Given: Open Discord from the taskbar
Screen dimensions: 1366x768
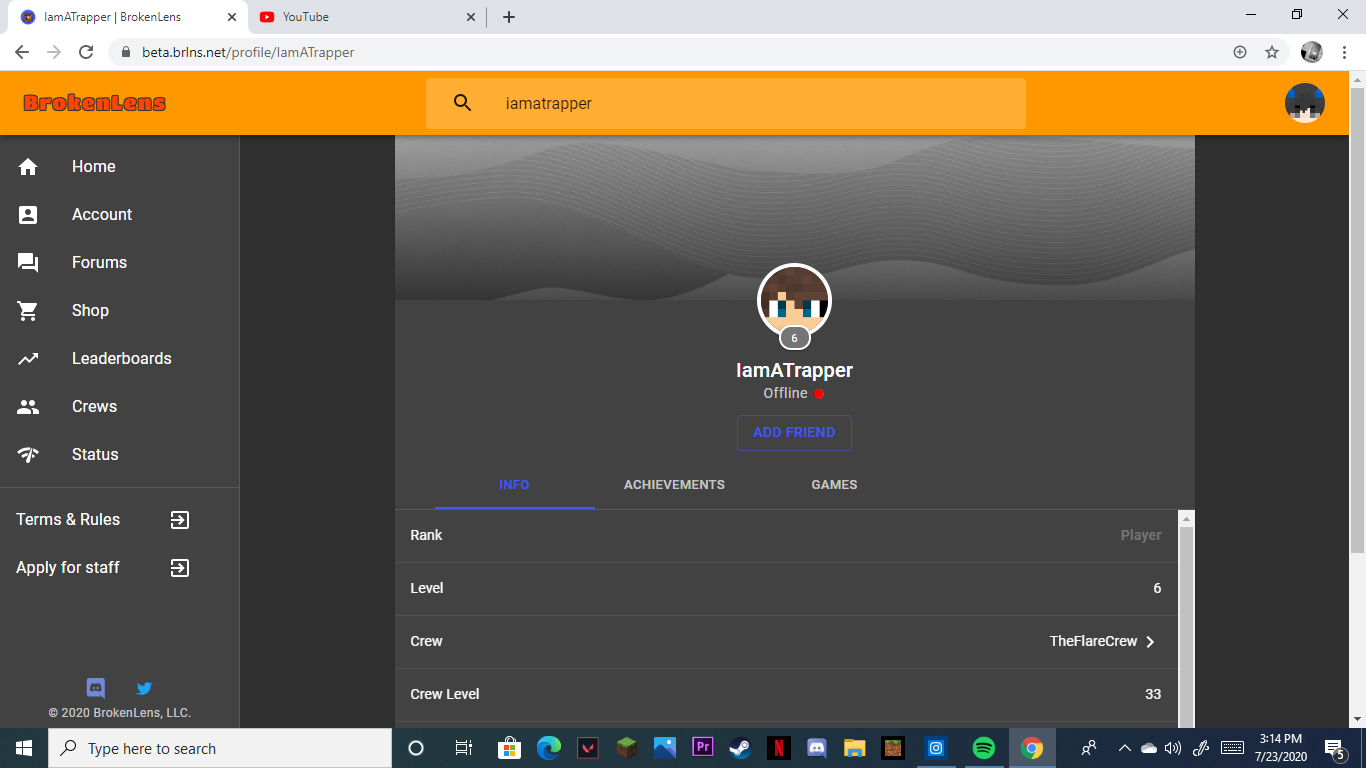Looking at the screenshot, I should [816, 748].
